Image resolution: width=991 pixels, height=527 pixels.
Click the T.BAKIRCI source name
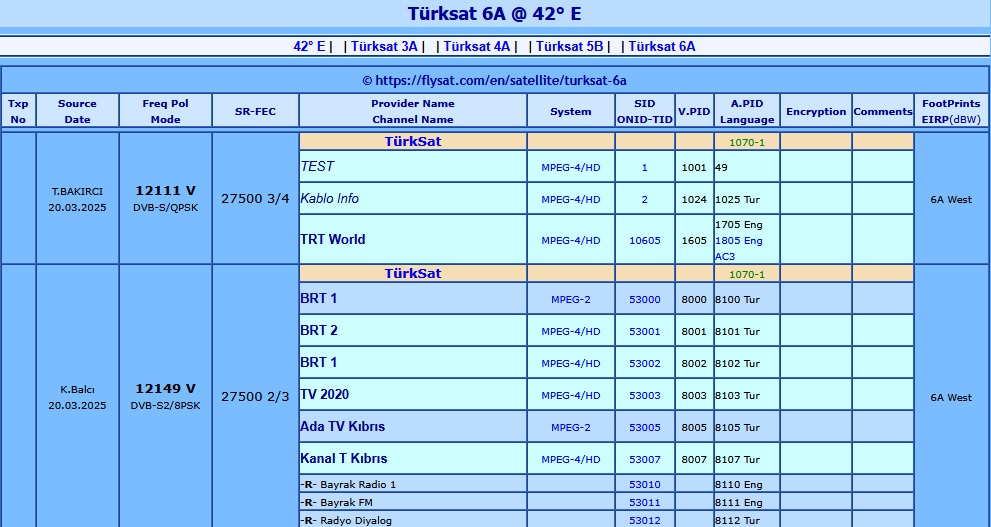[77, 191]
